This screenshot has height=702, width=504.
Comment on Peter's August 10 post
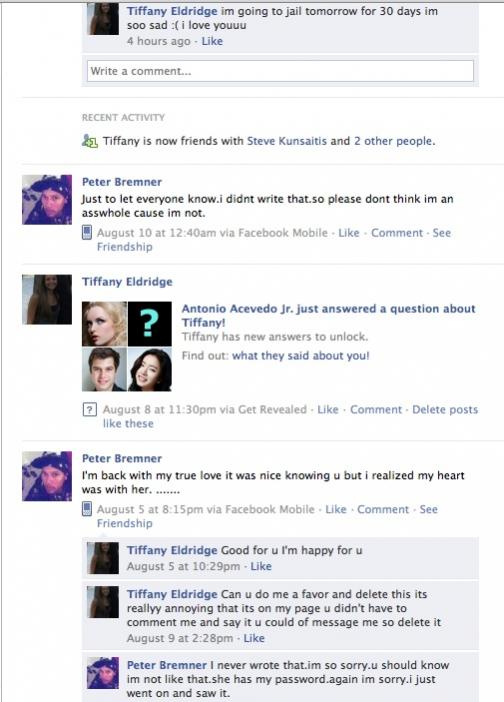[x=397, y=233]
